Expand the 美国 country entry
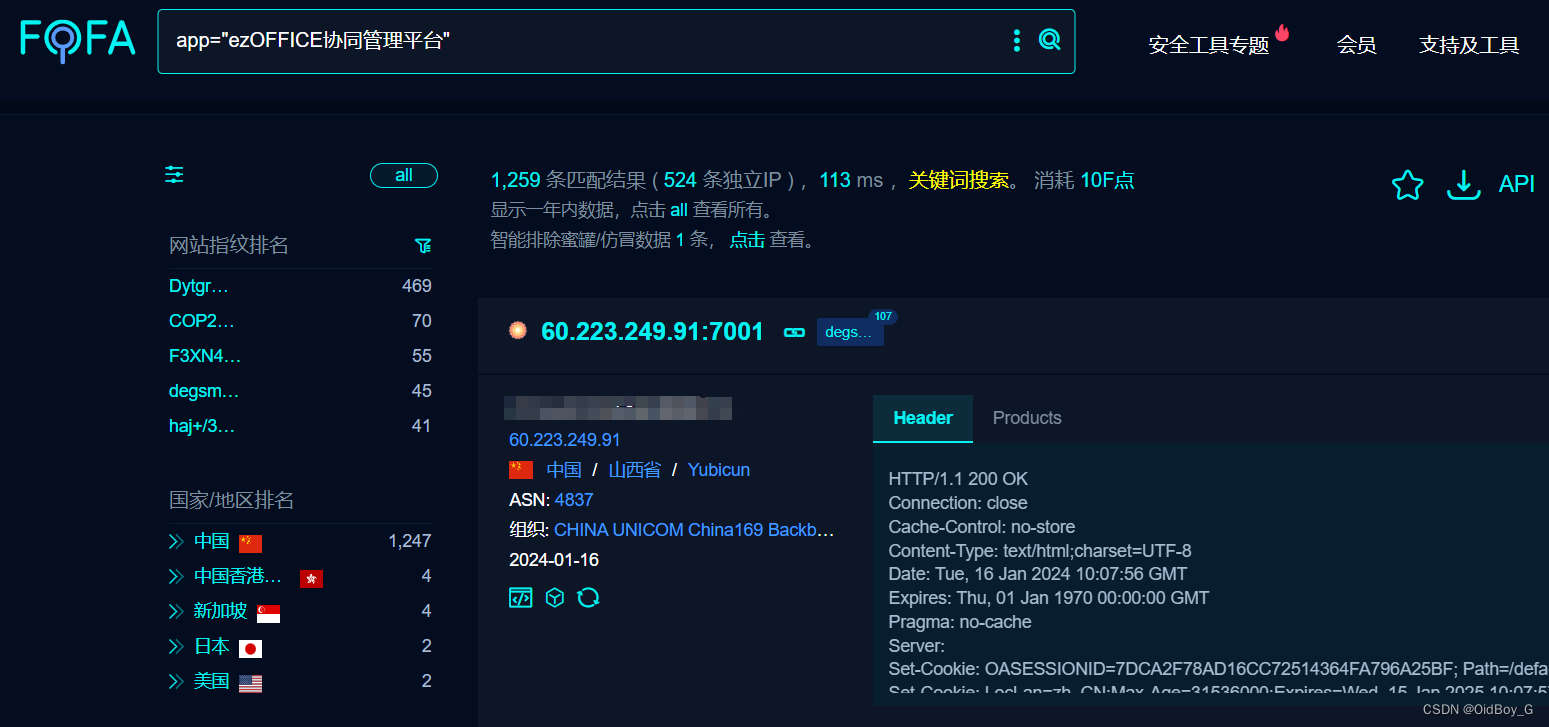This screenshot has height=727, width=1549. (x=176, y=682)
